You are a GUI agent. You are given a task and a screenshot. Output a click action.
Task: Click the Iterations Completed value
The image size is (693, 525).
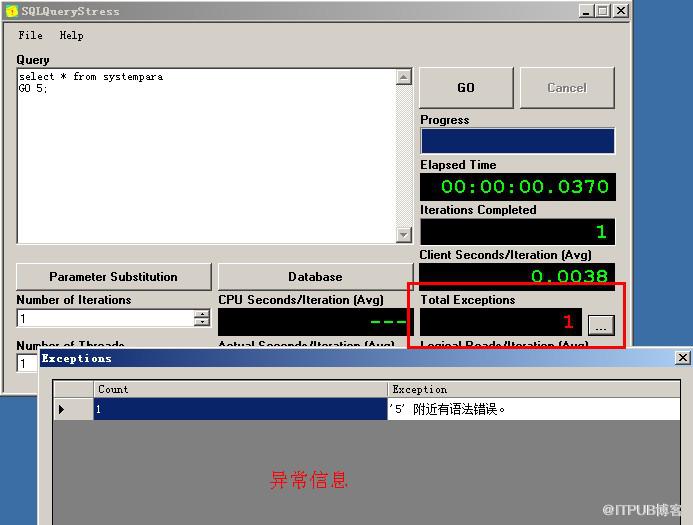(x=518, y=232)
